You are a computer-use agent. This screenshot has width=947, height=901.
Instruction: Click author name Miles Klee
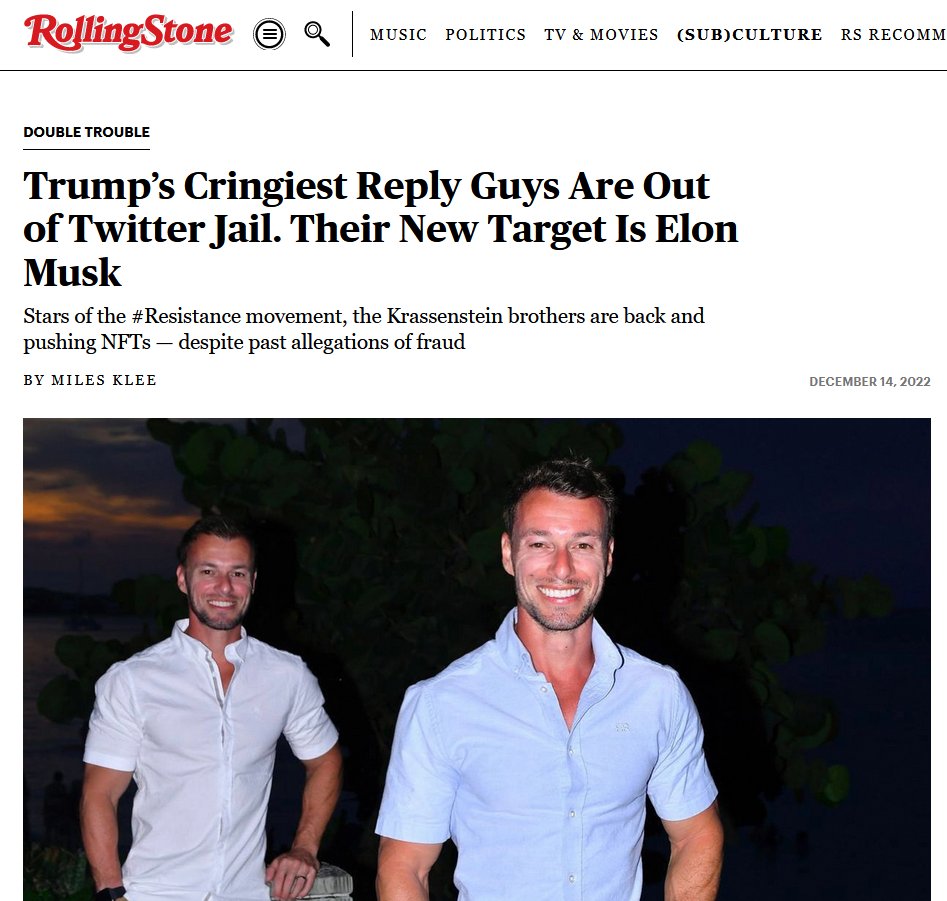(x=104, y=380)
